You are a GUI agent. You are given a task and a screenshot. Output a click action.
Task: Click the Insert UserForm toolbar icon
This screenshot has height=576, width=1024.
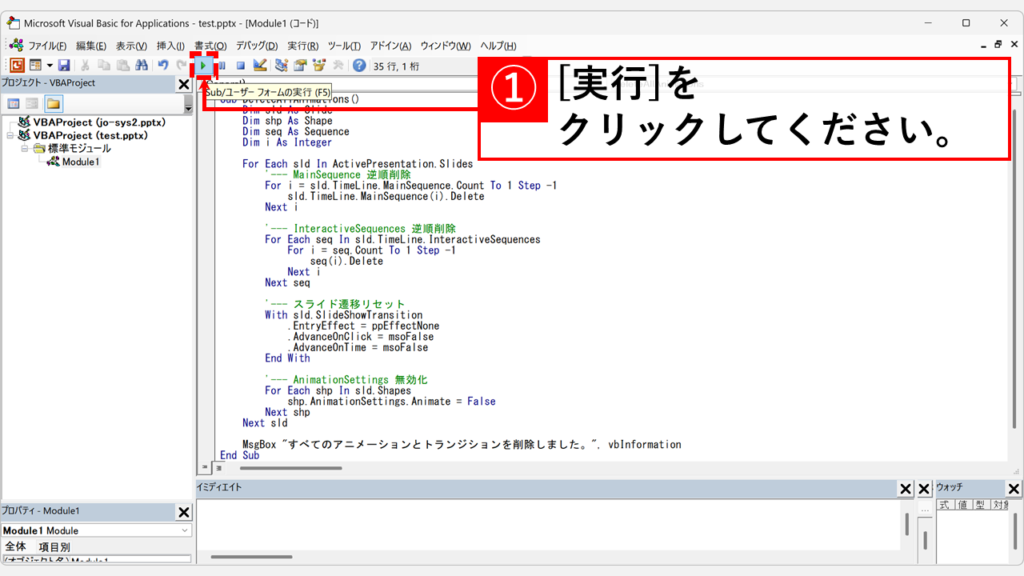tap(35, 65)
